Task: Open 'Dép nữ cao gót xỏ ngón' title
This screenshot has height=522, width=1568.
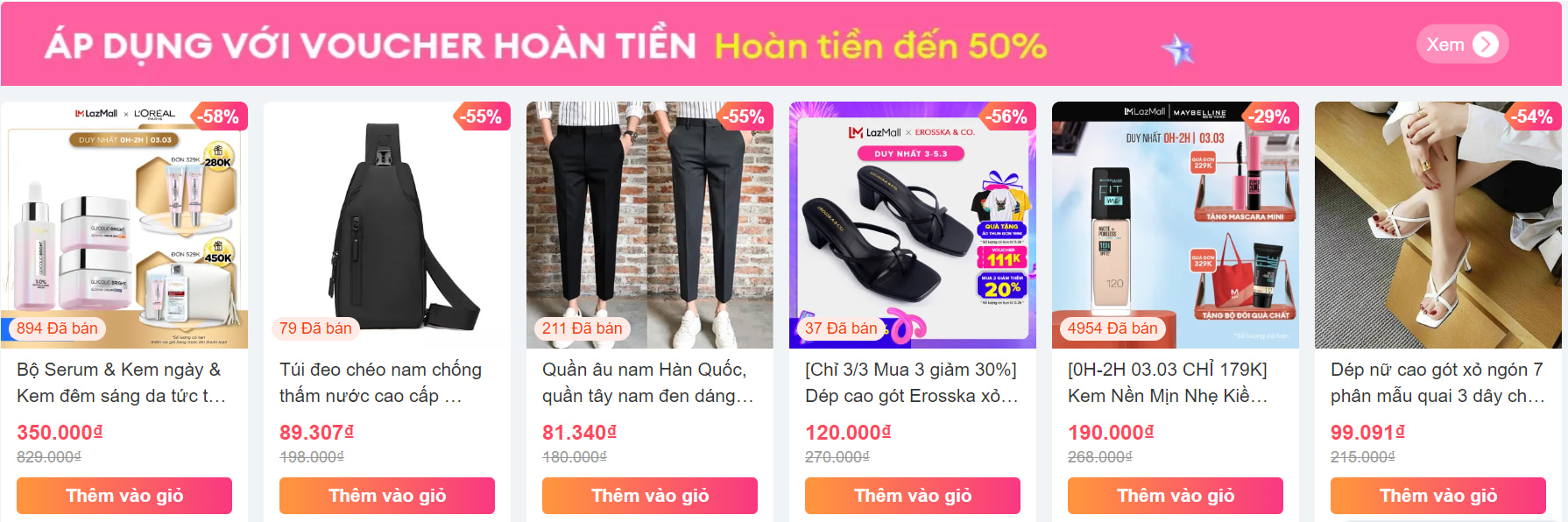Action: pos(1437,383)
